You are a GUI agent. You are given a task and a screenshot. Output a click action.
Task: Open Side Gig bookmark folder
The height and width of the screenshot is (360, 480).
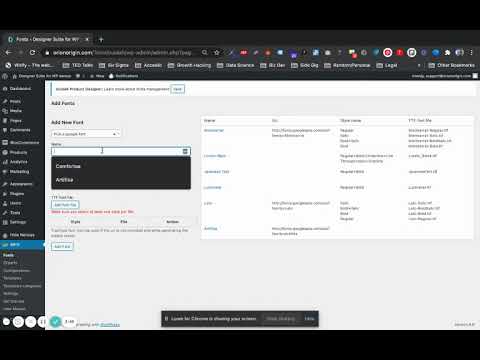pyautogui.click(x=305, y=65)
